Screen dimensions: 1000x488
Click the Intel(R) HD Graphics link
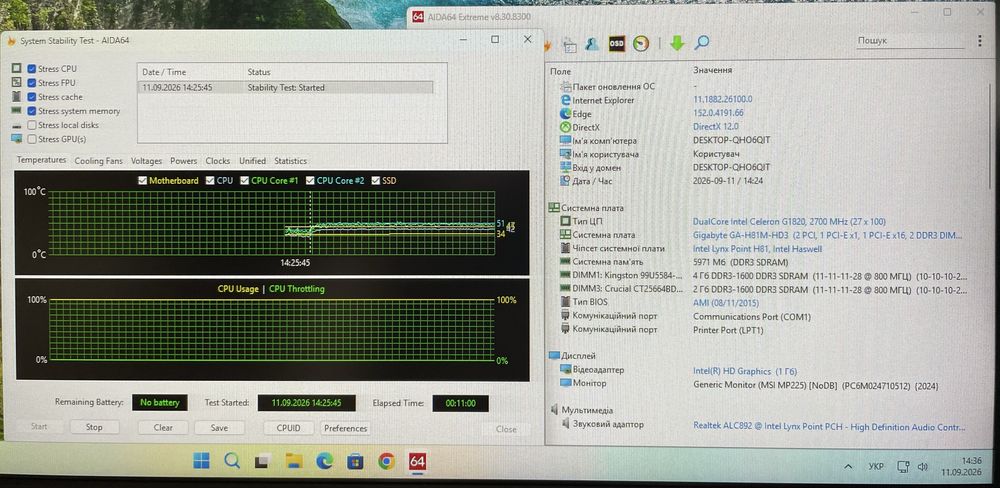pyautogui.click(x=745, y=371)
